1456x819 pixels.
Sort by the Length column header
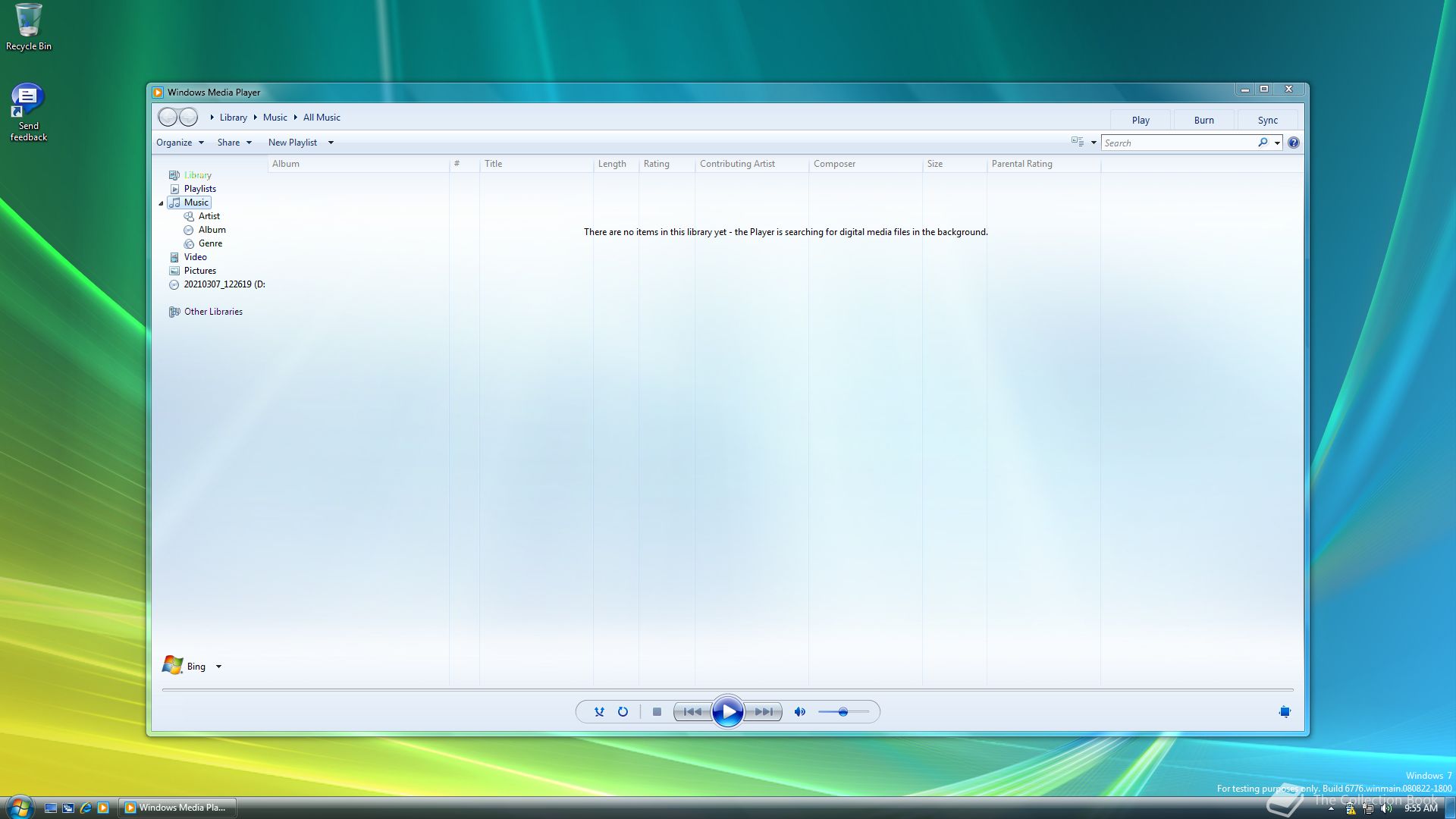tap(616, 164)
